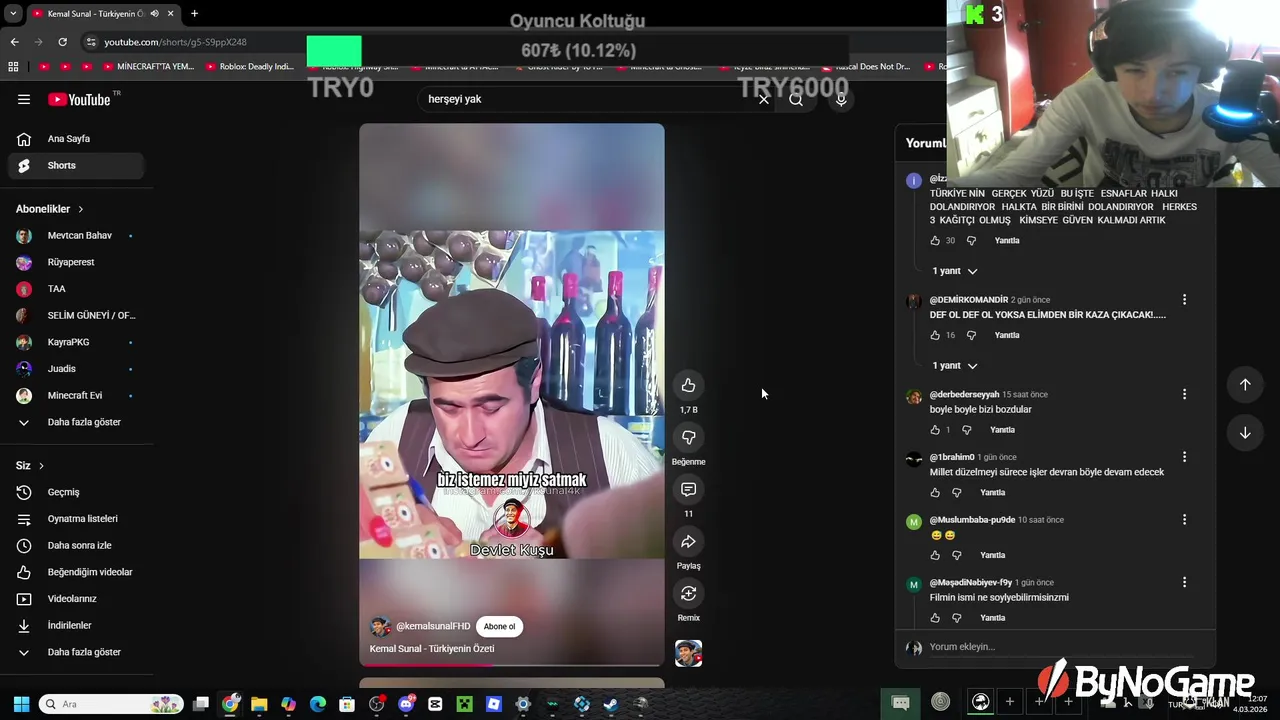Open the YouTube hamburger guide menu
Image resolution: width=1280 pixels, height=720 pixels.
pos(24,99)
